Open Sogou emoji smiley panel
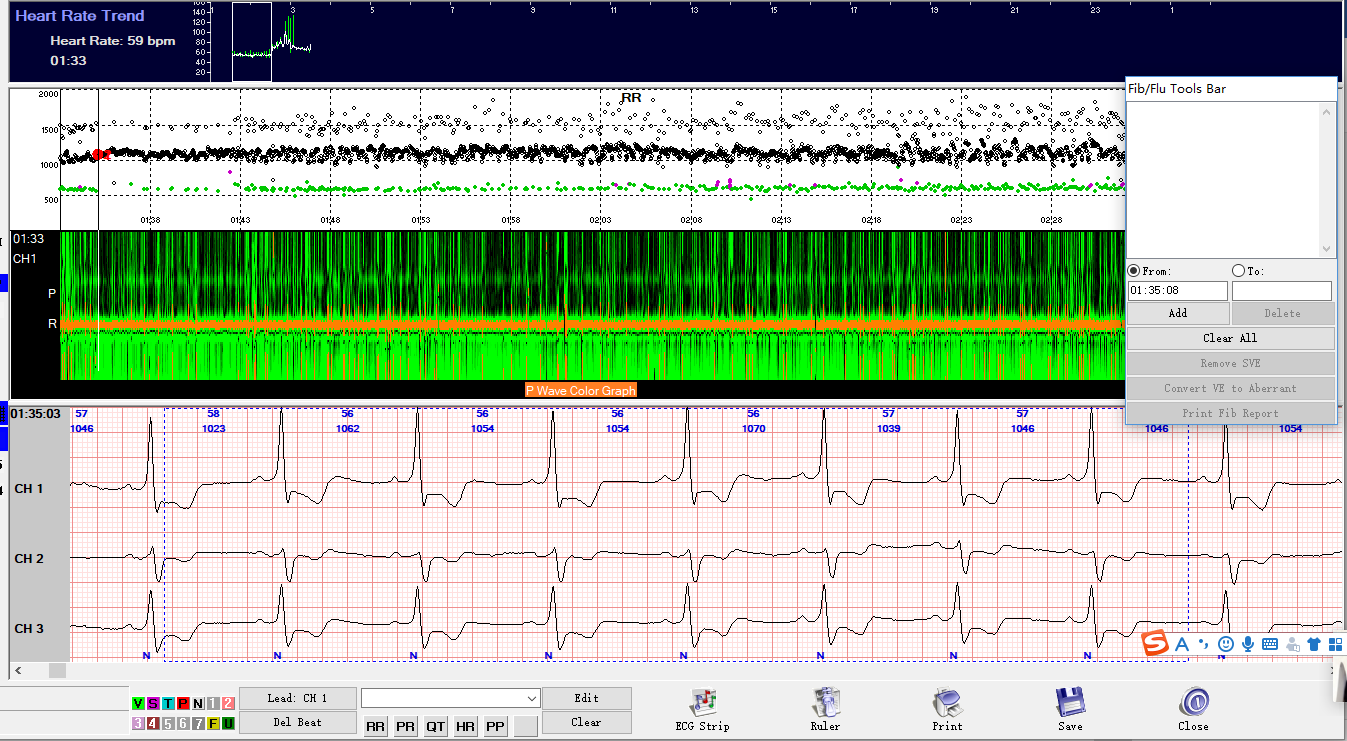This screenshot has width=1347, height=741. (1226, 644)
